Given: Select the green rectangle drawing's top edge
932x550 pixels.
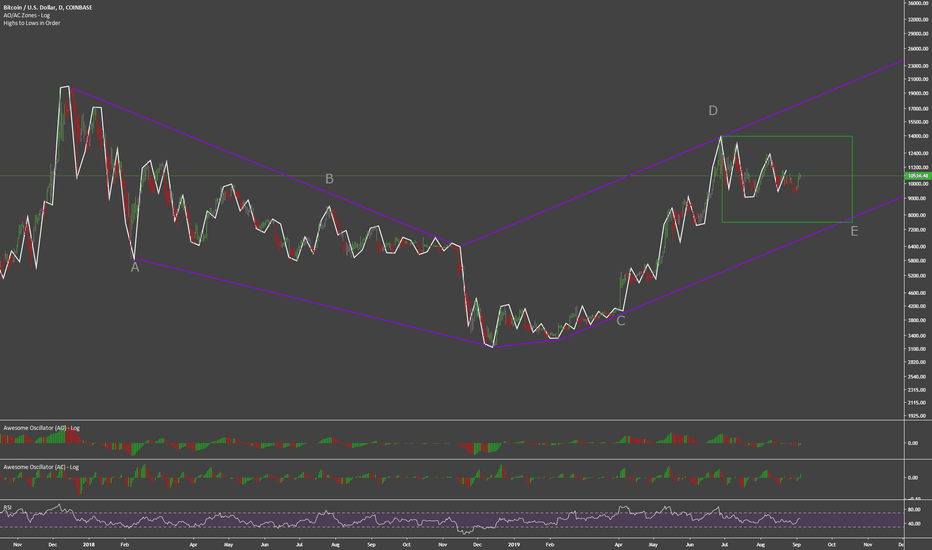Looking at the screenshot, I should click(x=787, y=136).
